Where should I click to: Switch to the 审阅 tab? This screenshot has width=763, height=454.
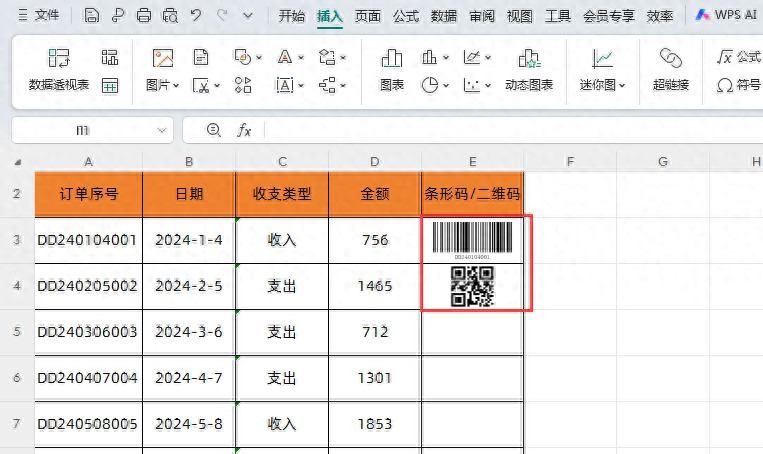[x=482, y=16]
